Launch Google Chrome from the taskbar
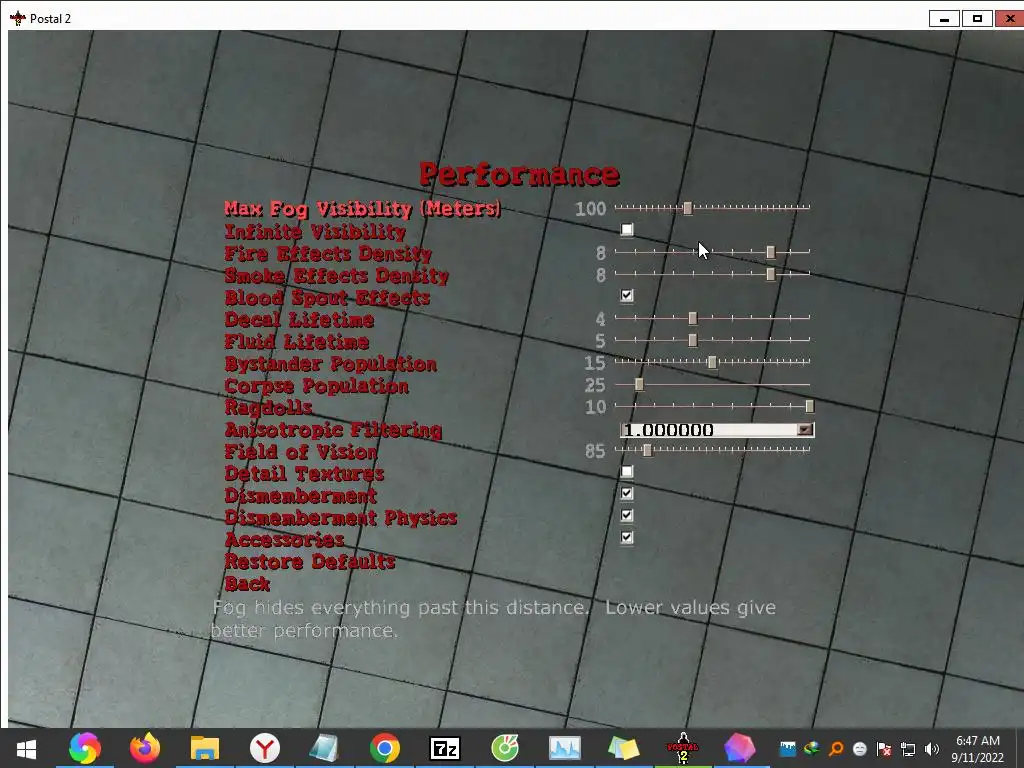This screenshot has height=768, width=1024. [x=385, y=748]
